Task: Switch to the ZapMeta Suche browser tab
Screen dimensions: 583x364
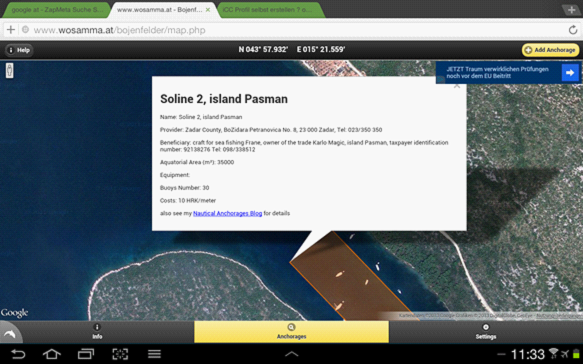Action: pyautogui.click(x=56, y=10)
